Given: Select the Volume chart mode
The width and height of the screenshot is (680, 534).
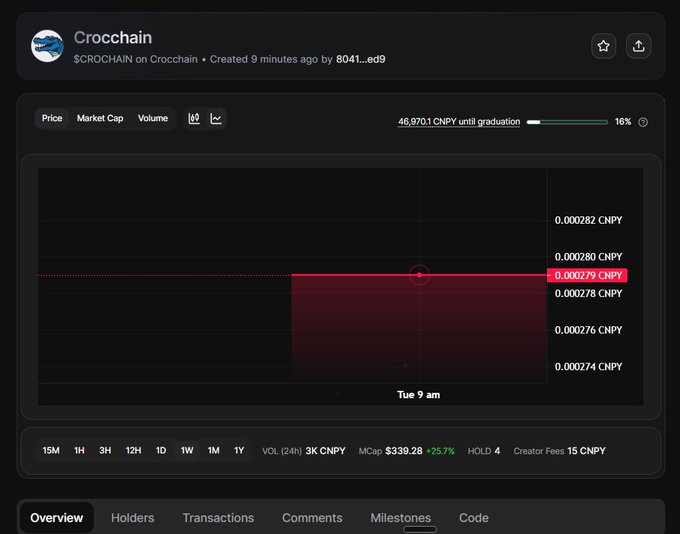Looking at the screenshot, I should [153, 118].
